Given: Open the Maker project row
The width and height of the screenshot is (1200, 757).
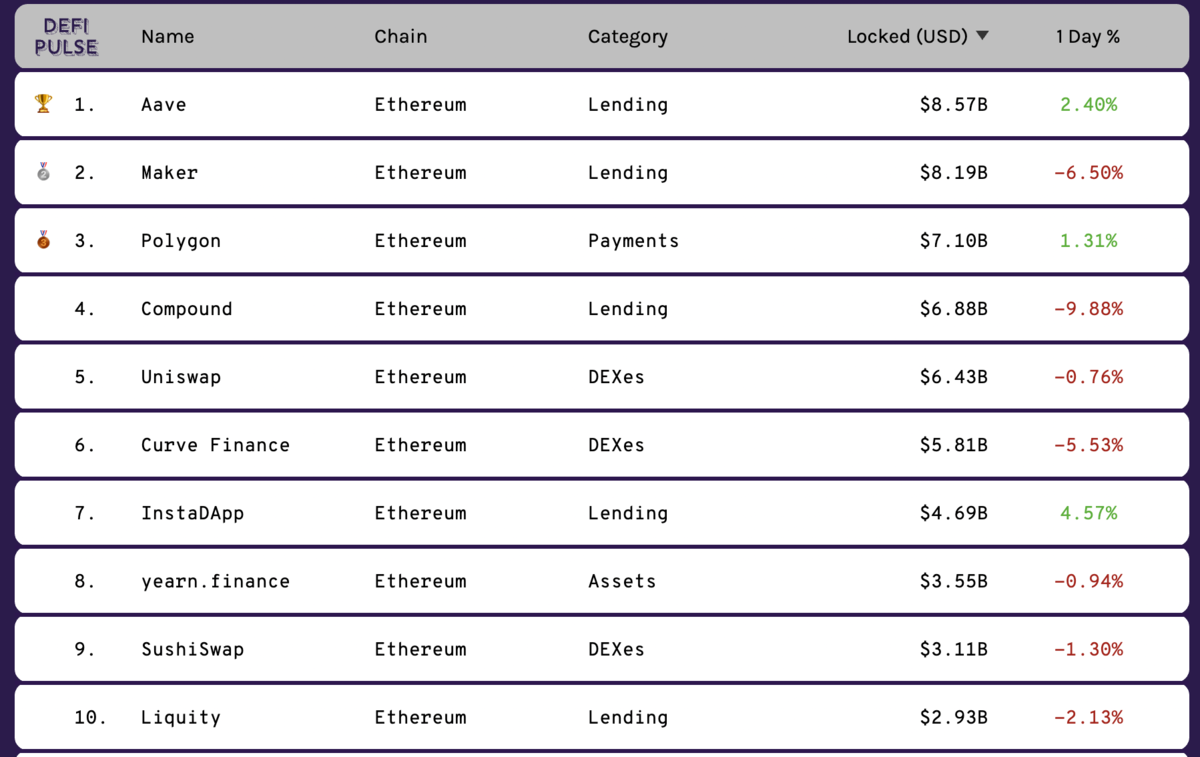Looking at the screenshot, I should (600, 172).
